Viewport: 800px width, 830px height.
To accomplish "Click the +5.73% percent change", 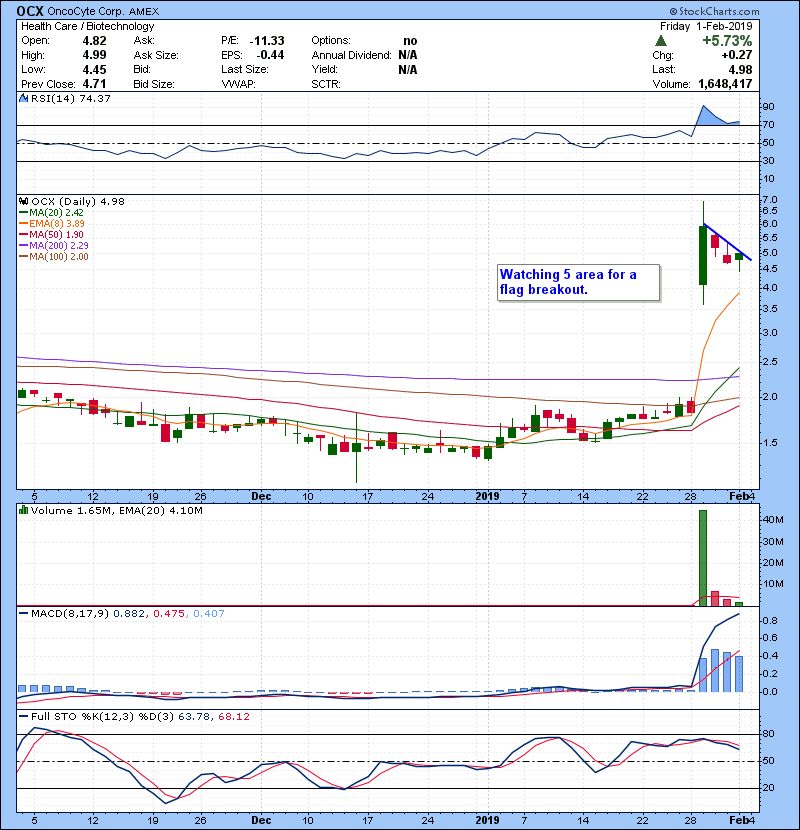I will (727, 41).
